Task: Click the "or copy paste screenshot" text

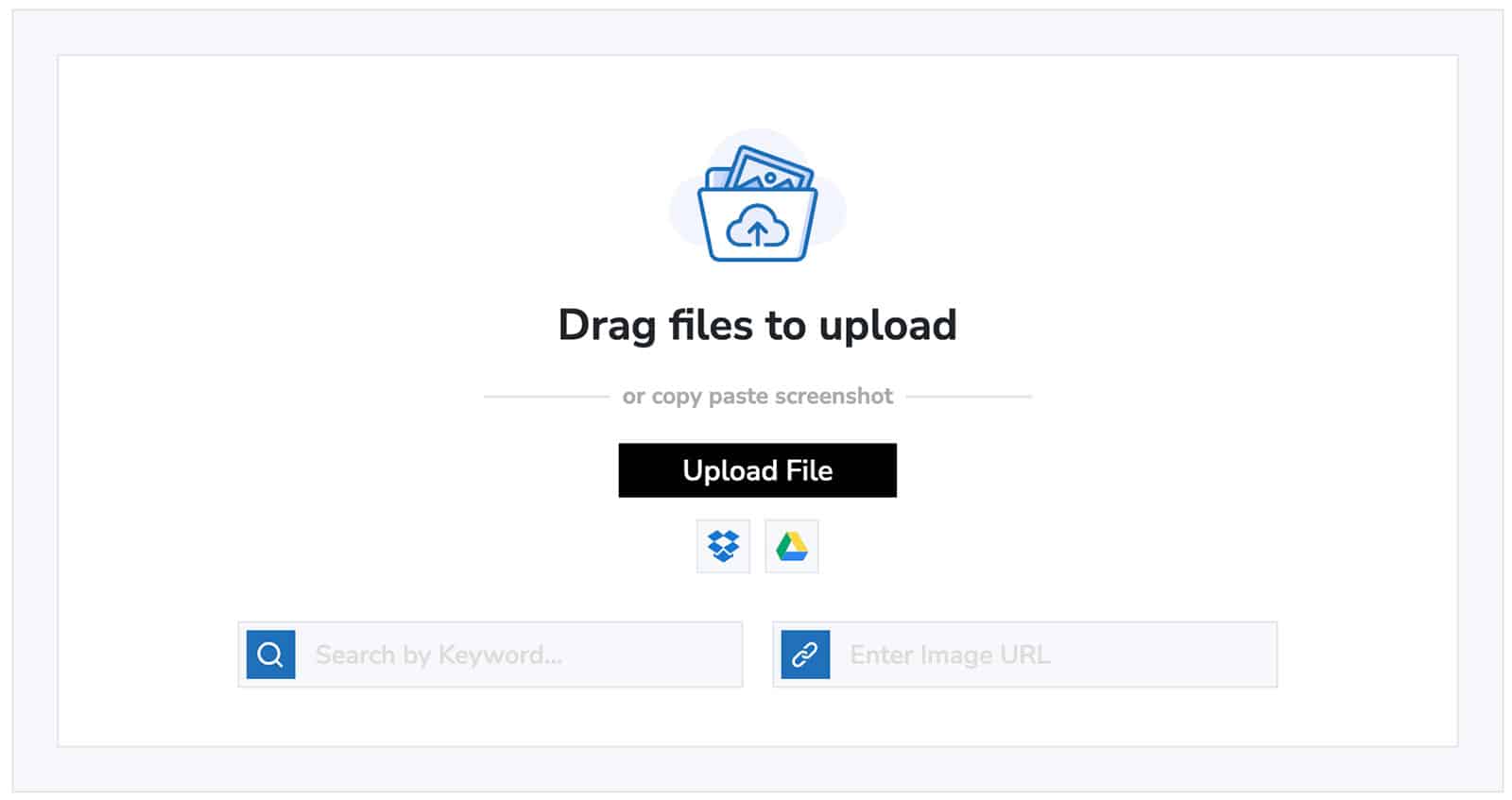Action: (x=757, y=396)
